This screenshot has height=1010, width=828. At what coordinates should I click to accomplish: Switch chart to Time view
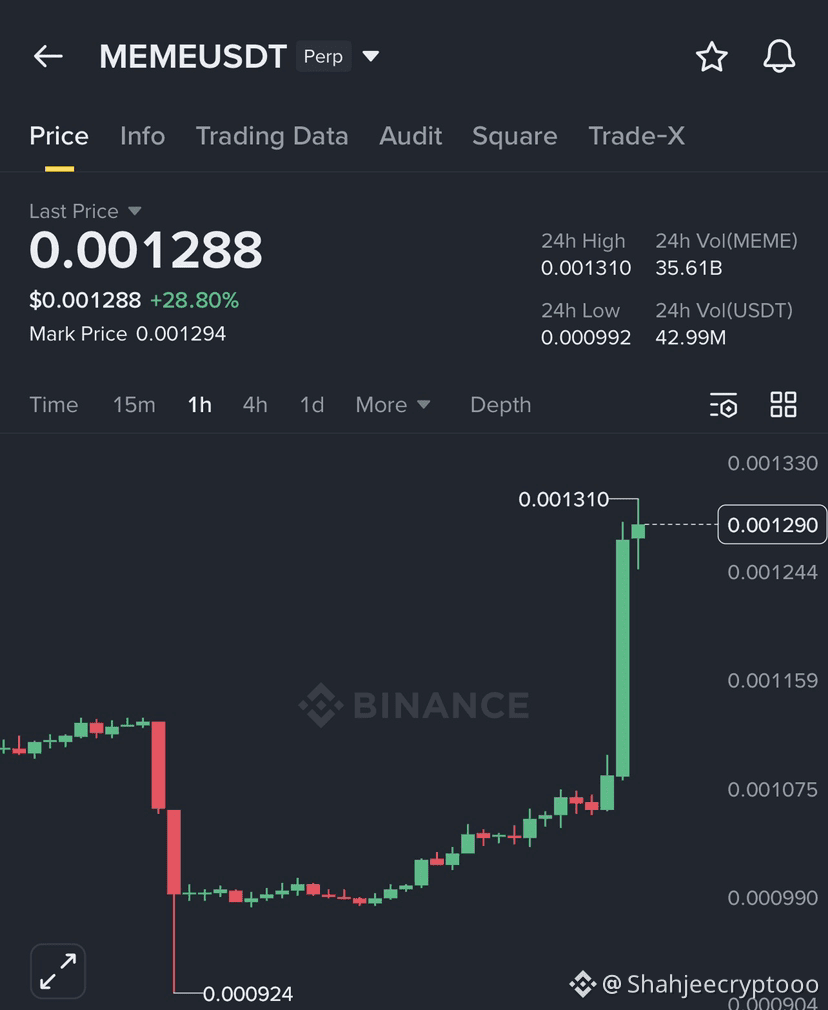point(54,405)
